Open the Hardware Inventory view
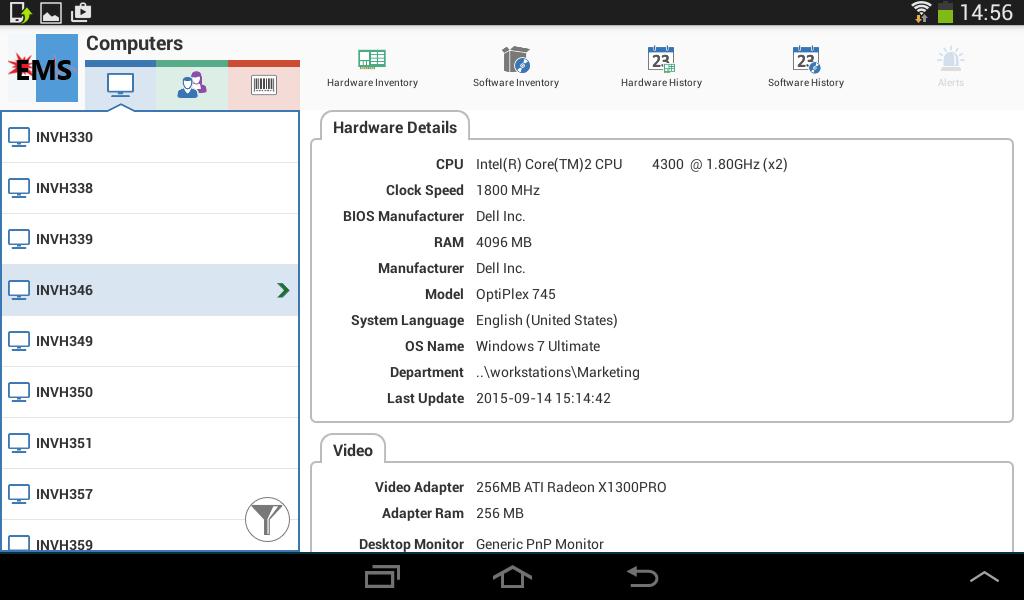Screen dimensions: 1024x600 pyautogui.click(x=372, y=67)
